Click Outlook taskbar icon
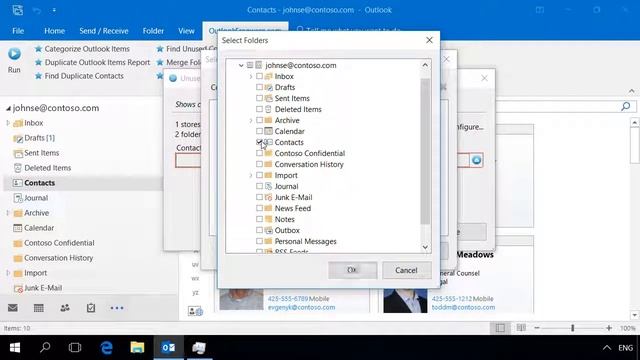 [x=168, y=347]
